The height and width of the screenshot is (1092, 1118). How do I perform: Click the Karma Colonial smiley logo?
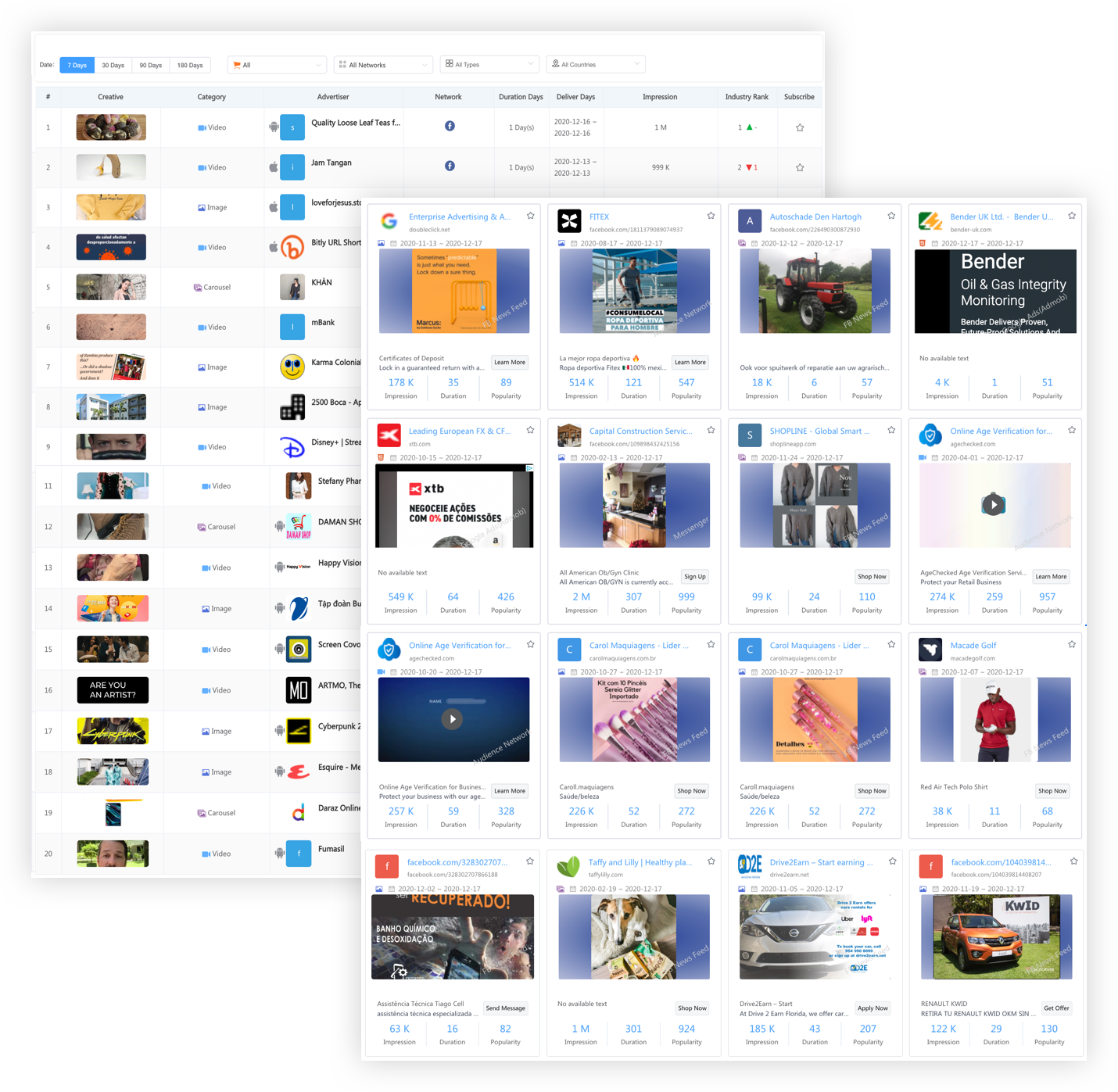point(292,367)
